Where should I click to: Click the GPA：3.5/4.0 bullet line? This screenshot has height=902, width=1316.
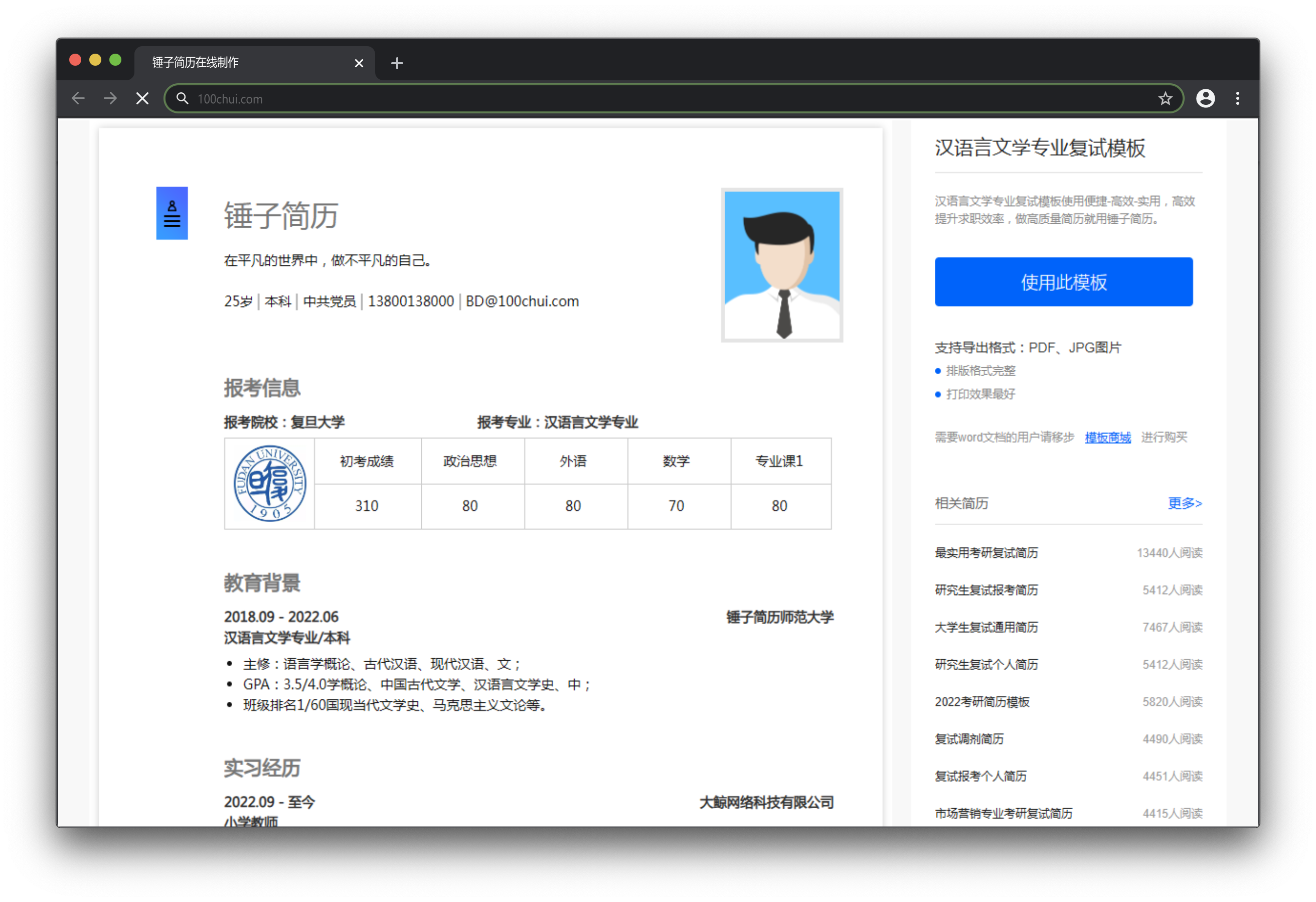(416, 685)
